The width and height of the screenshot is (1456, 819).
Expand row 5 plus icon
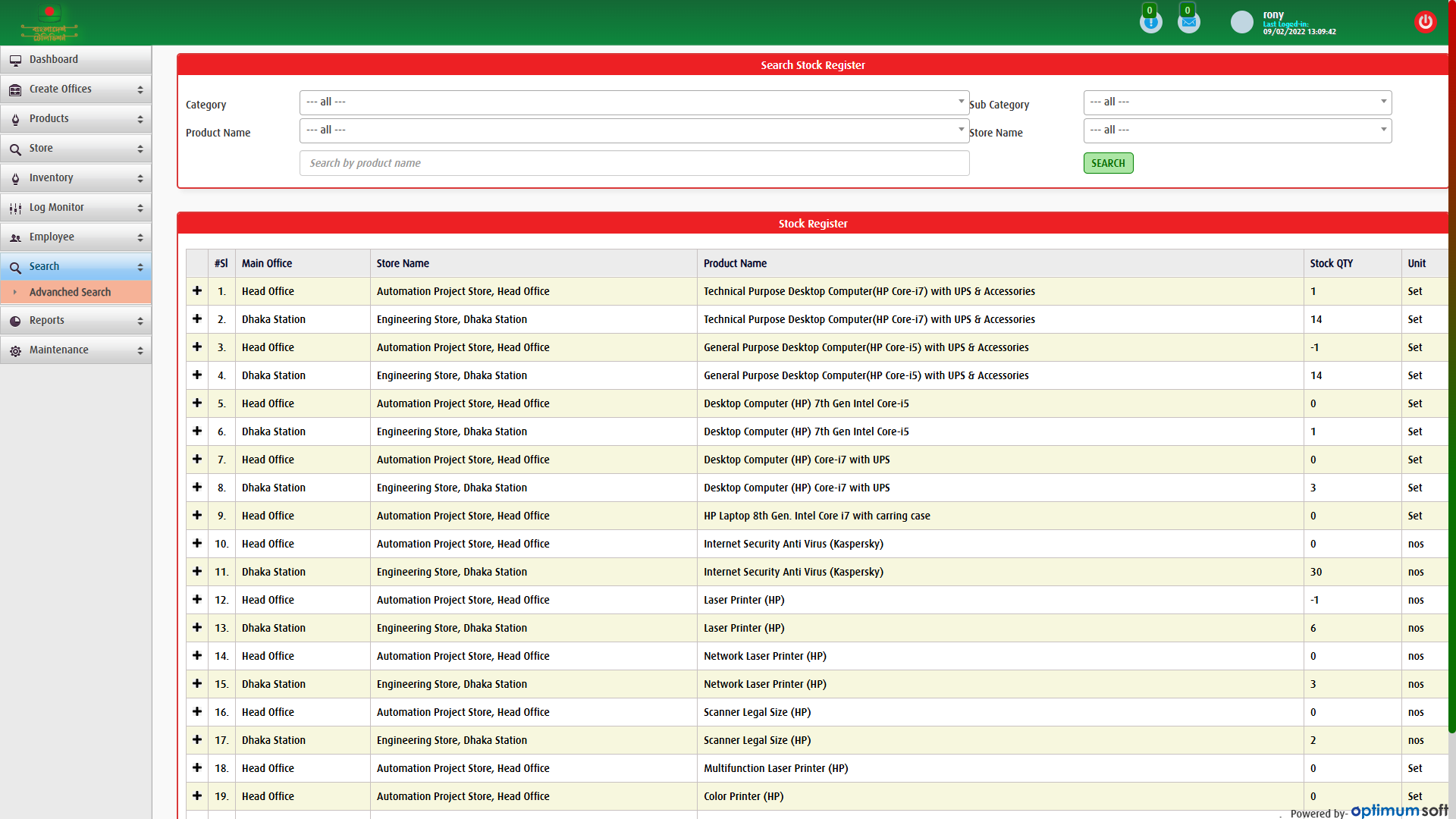point(197,403)
